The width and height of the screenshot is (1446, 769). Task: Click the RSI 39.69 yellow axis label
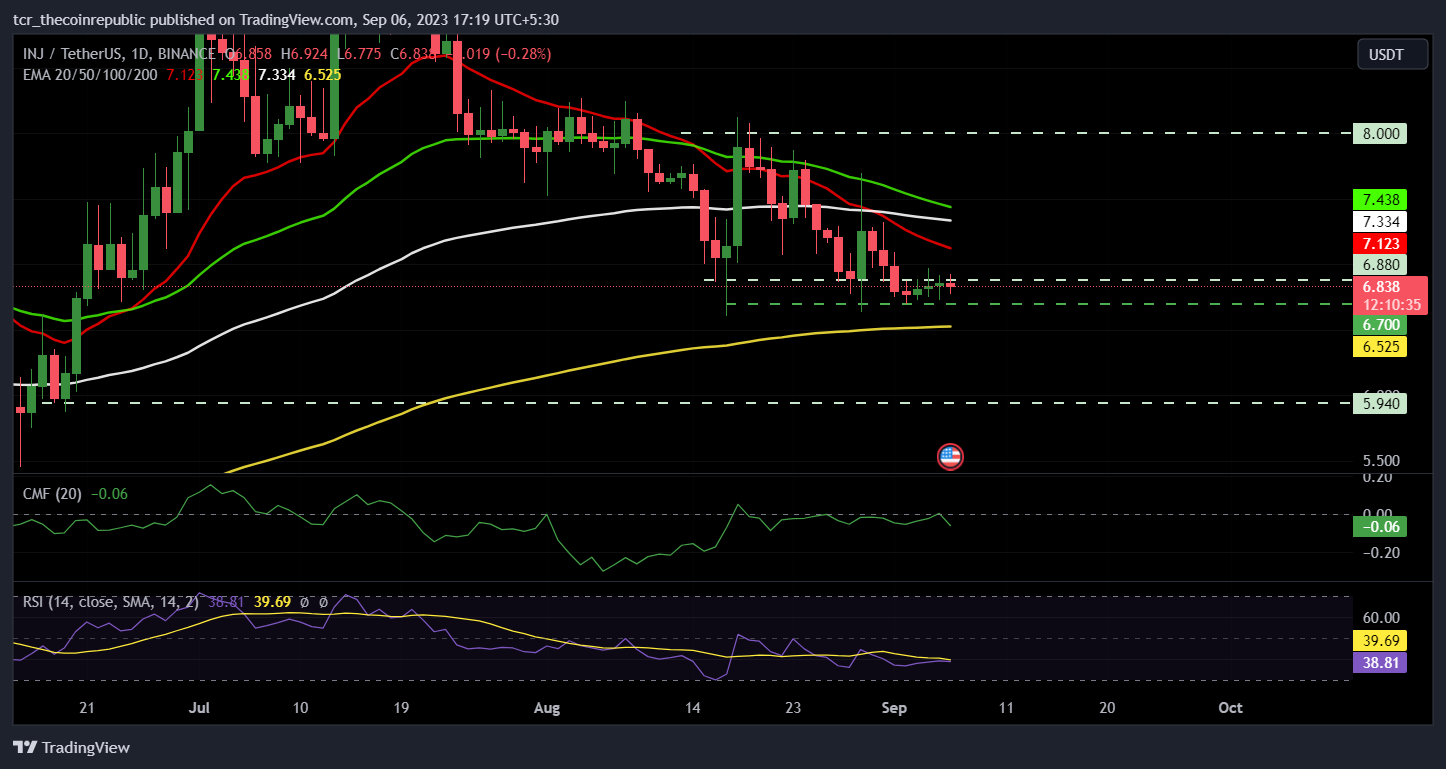pos(1379,640)
